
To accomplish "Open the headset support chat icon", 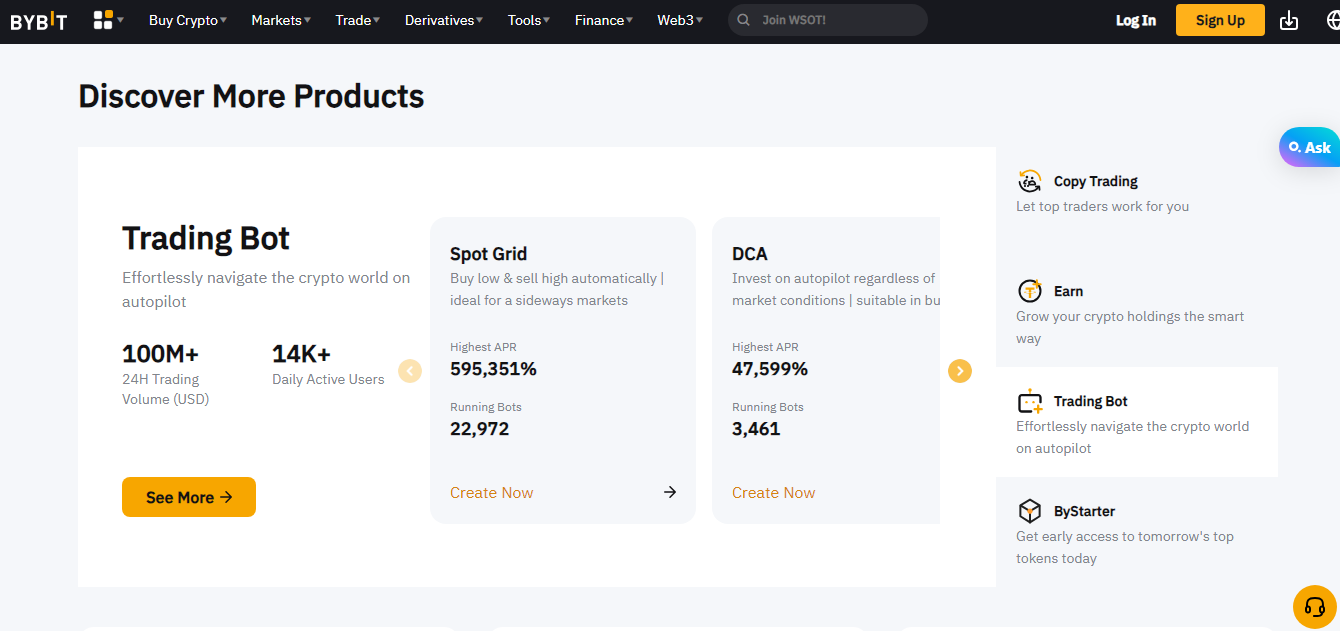I will point(1315,606).
